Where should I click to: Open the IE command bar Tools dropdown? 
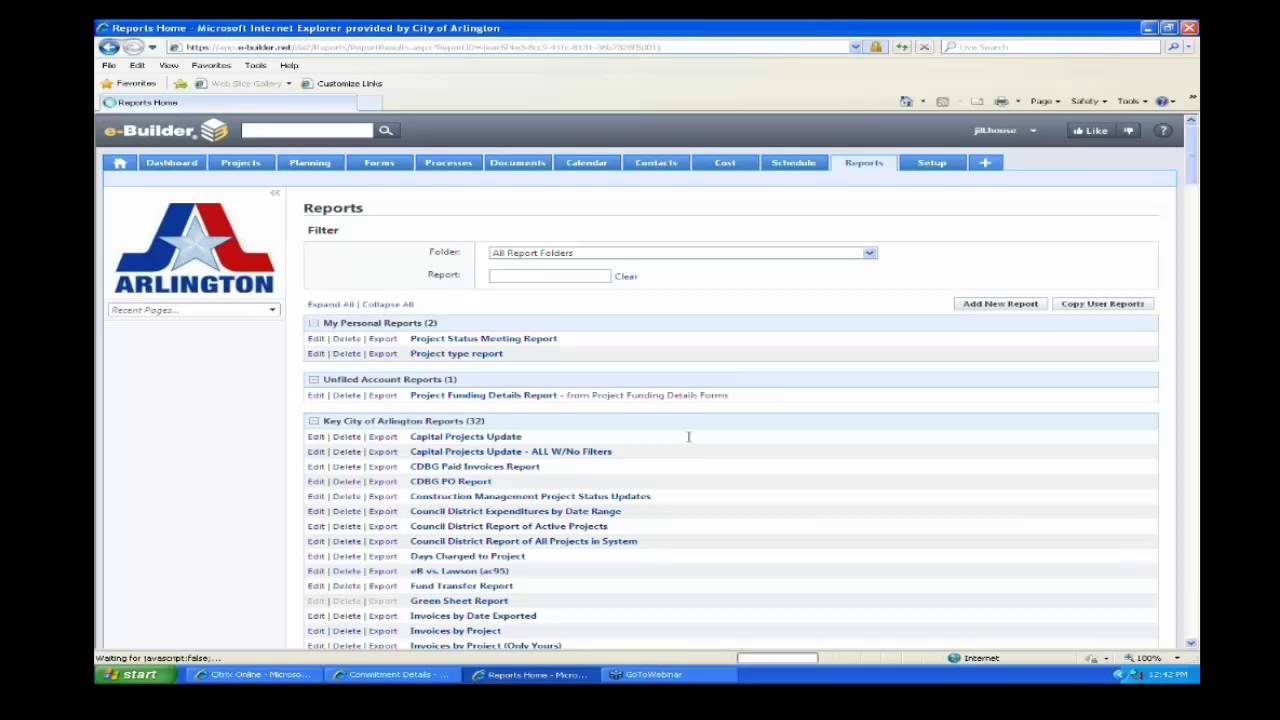1132,101
